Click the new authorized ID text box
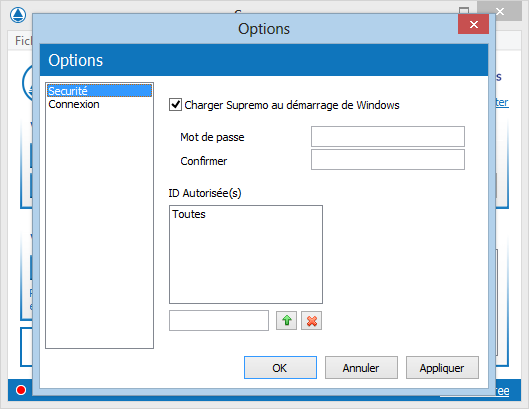Screen dimensions: 529x409 click(x=219, y=321)
